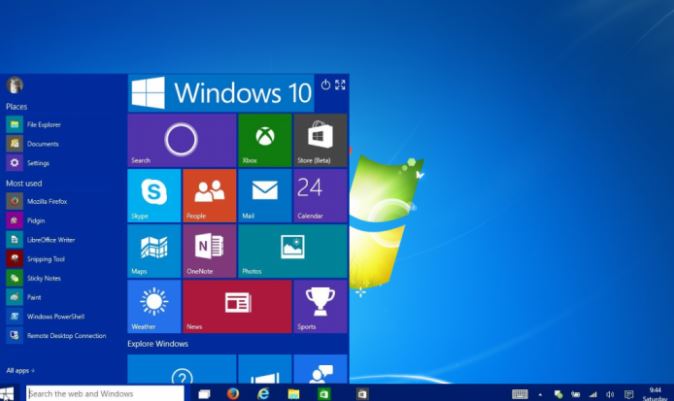Image resolution: width=674 pixels, height=401 pixels.
Task: Open the Sports trophy tile
Action: pos(320,306)
